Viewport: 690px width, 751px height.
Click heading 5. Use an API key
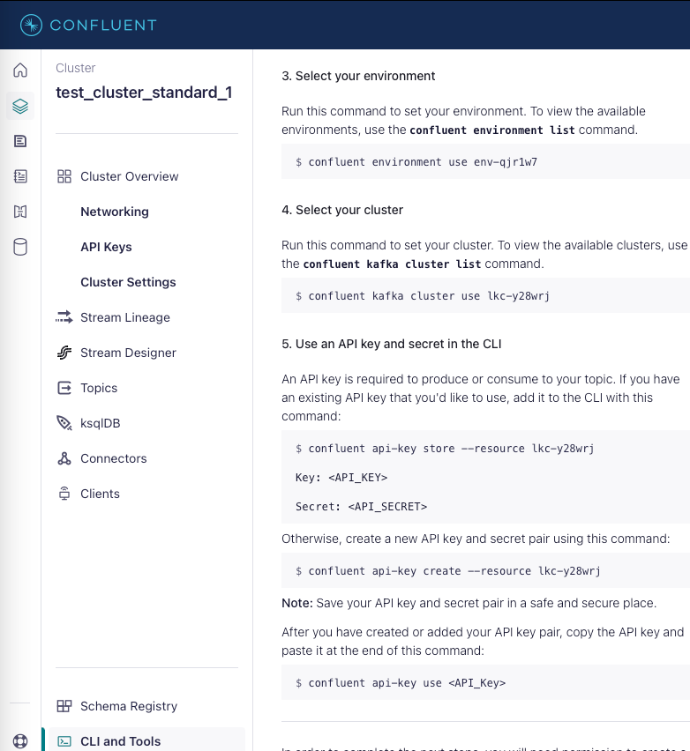coord(392,344)
